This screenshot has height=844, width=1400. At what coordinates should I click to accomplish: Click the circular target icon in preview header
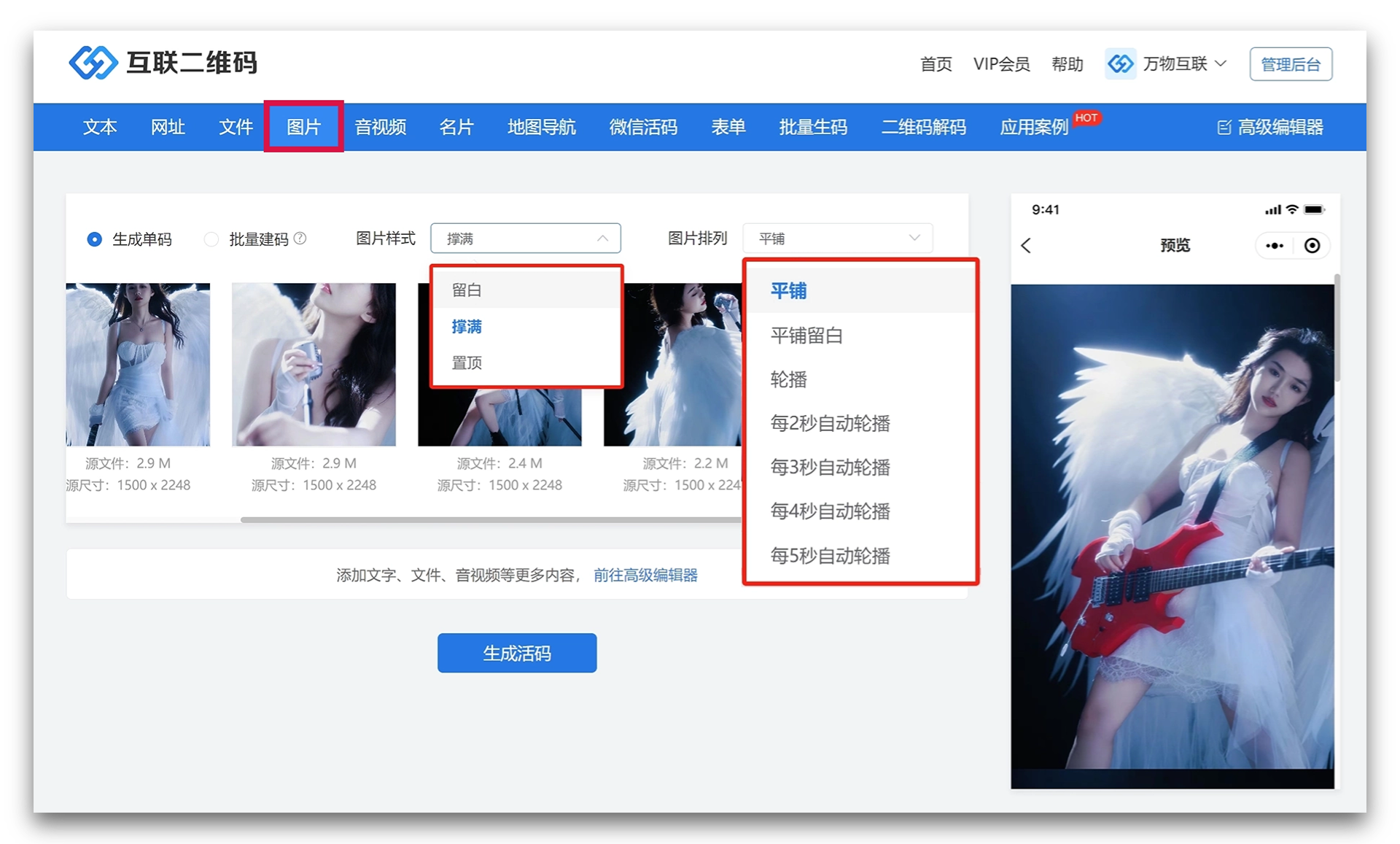(x=1312, y=246)
